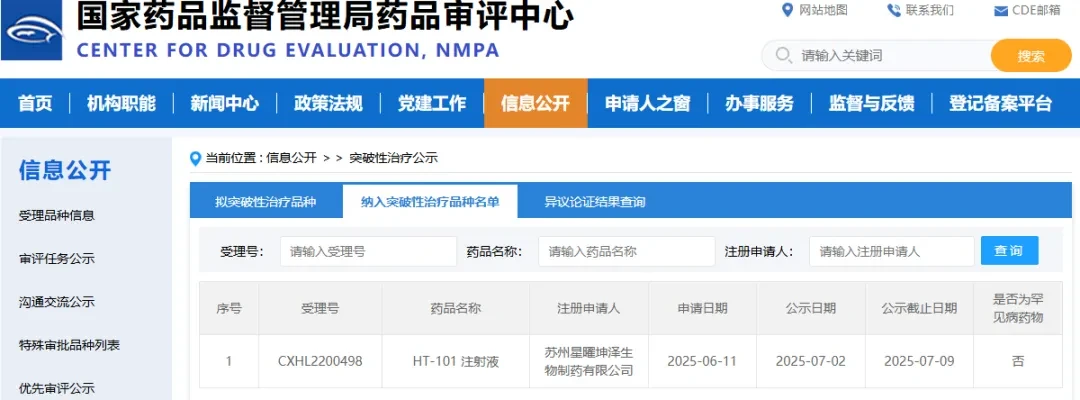Click 受理号 CXHL2200498 in the table

point(320,361)
